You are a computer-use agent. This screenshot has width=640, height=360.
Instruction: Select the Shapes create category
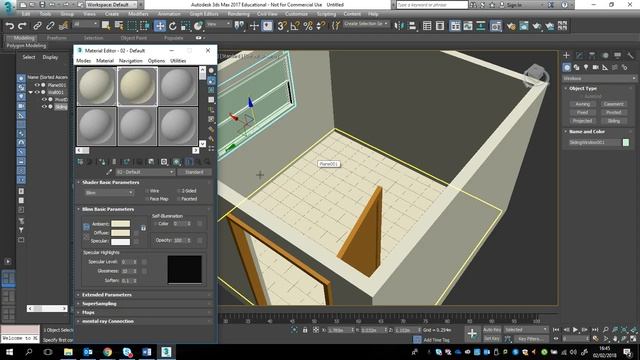576,67
